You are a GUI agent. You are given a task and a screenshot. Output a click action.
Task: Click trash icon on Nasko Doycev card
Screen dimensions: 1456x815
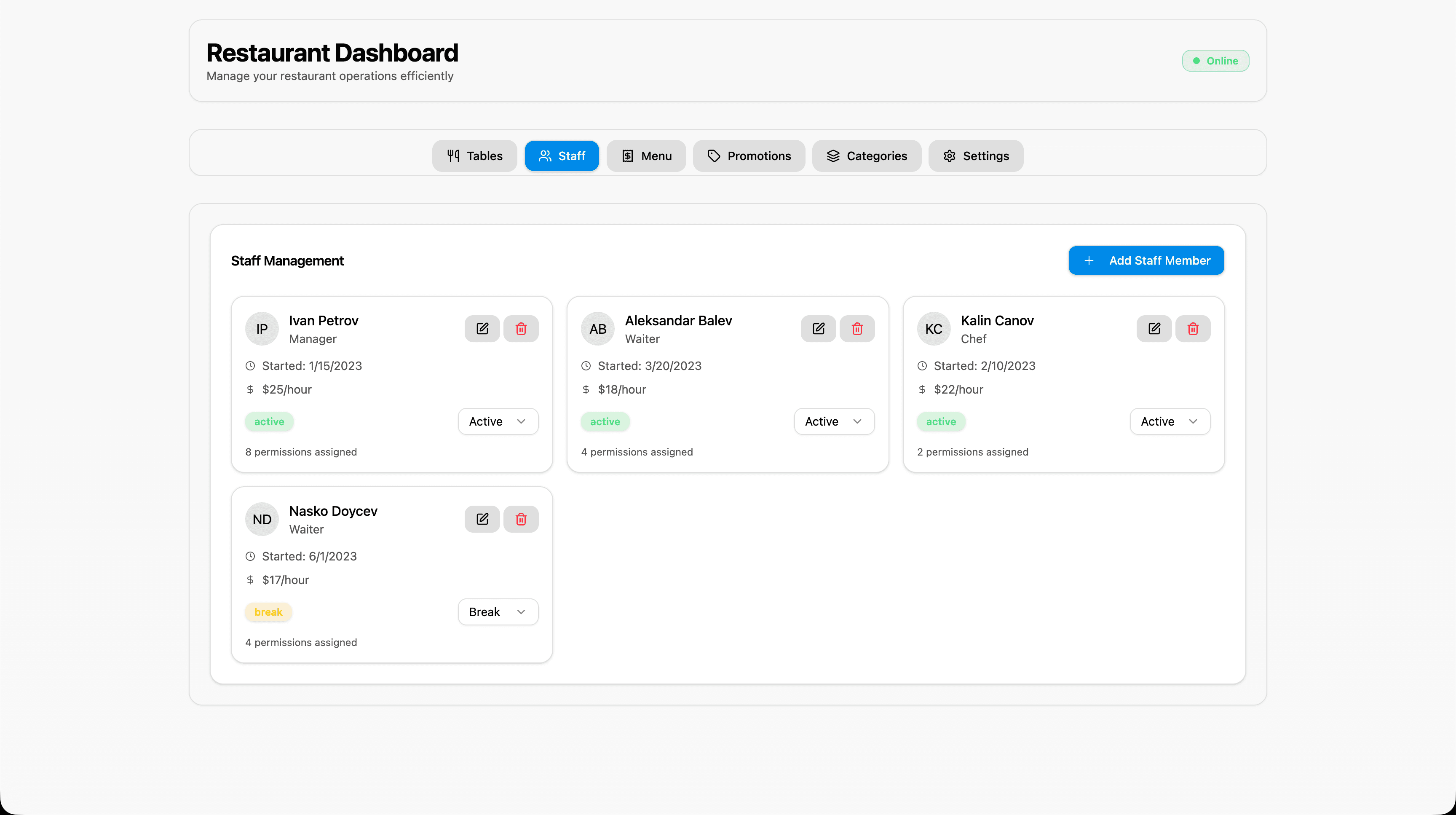[x=521, y=520]
